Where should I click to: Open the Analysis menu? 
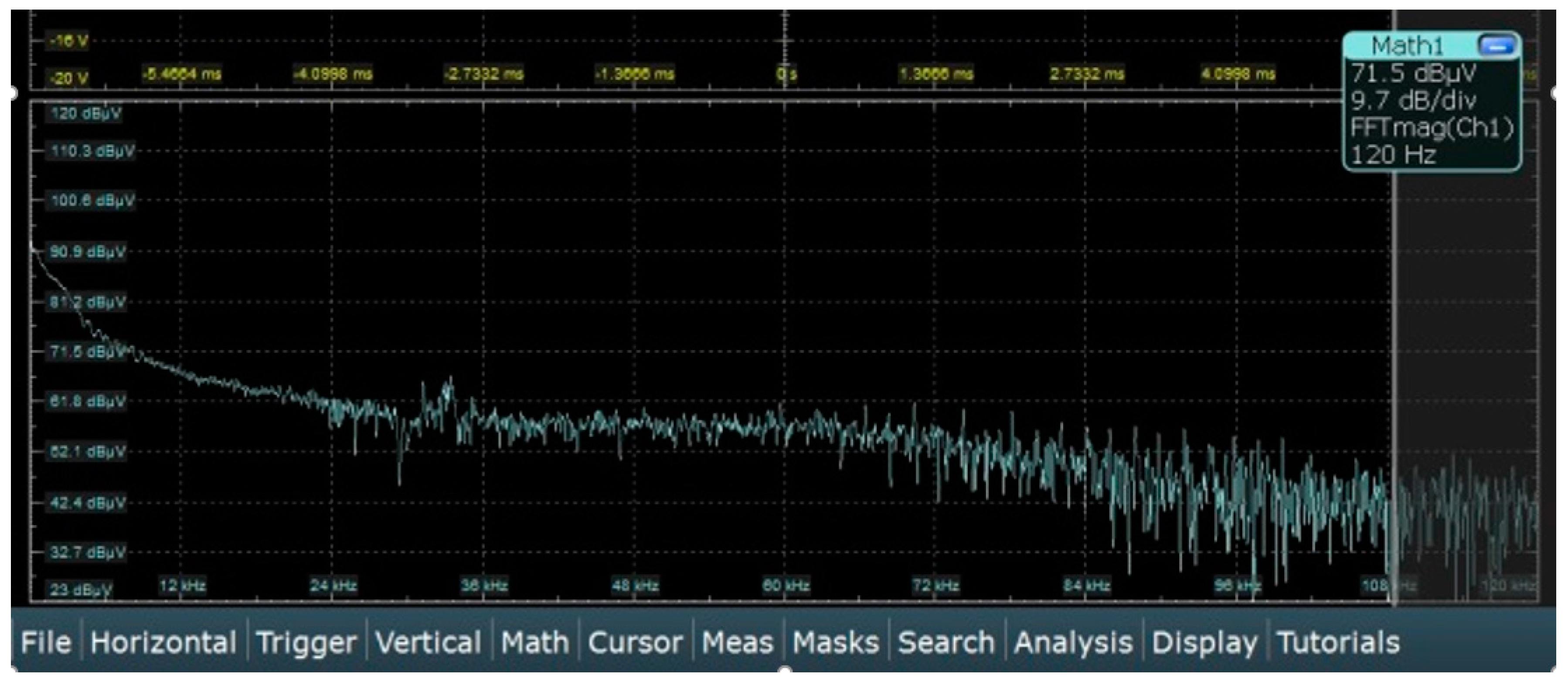[x=1073, y=642]
